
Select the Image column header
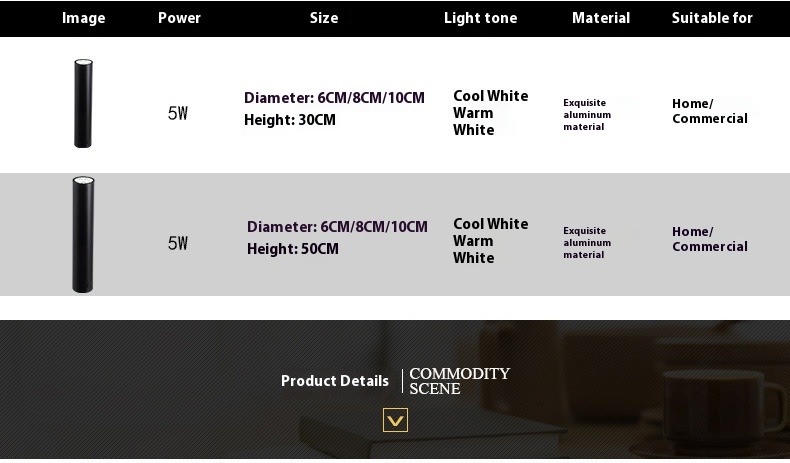(83, 18)
